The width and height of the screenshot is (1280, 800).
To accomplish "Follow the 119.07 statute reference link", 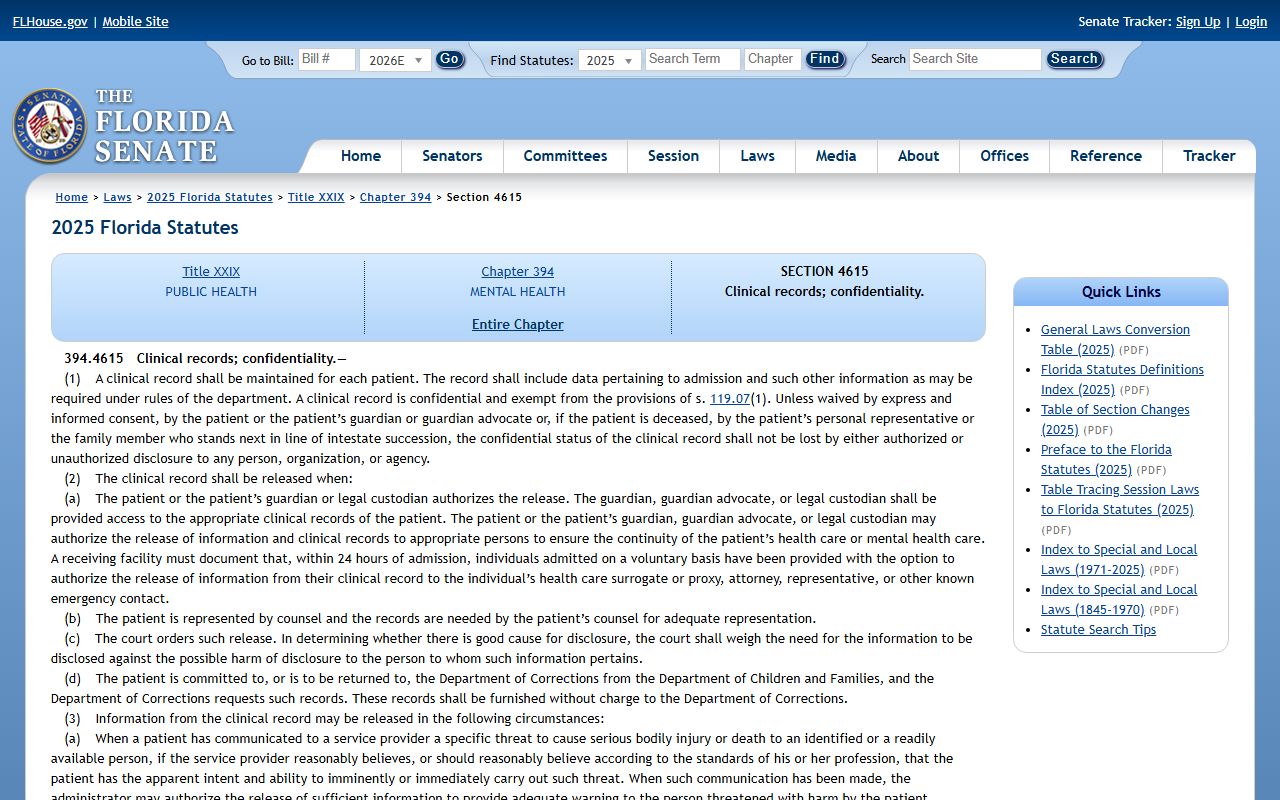I will click(x=730, y=398).
